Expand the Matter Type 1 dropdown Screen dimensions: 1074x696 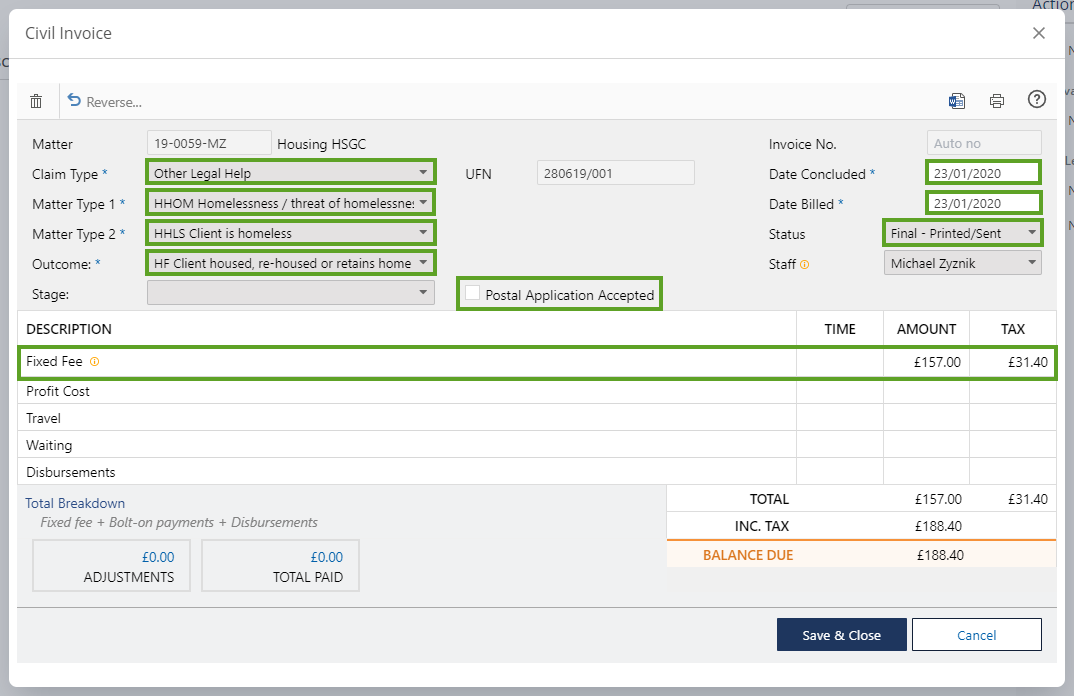(291, 203)
